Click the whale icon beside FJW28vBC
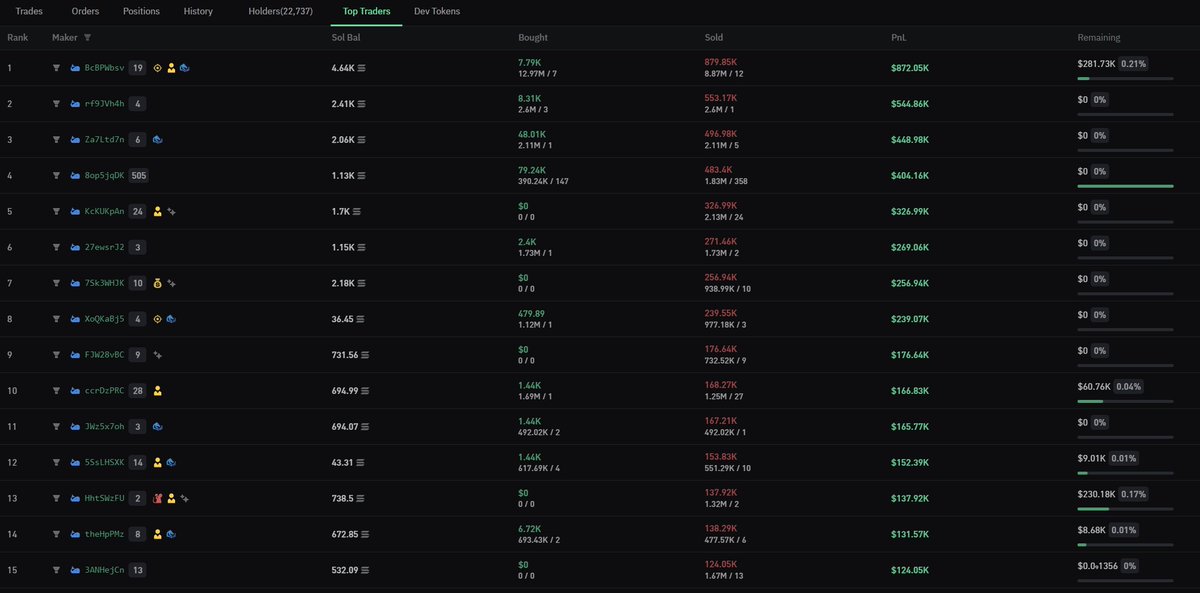Screen dimensions: 1200x593 (x=75, y=355)
